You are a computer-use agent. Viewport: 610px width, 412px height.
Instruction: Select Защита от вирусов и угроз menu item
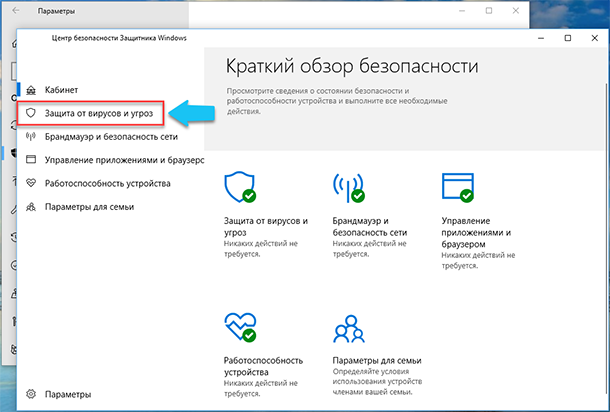point(99,113)
